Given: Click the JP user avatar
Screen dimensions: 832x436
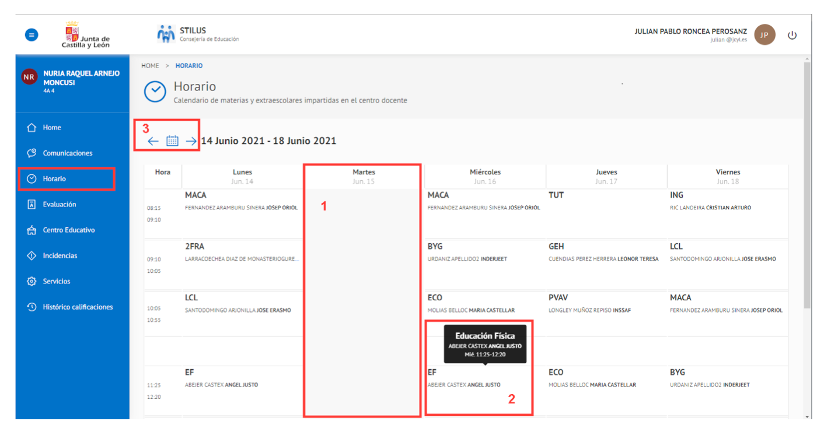Looking at the screenshot, I should (x=765, y=35).
